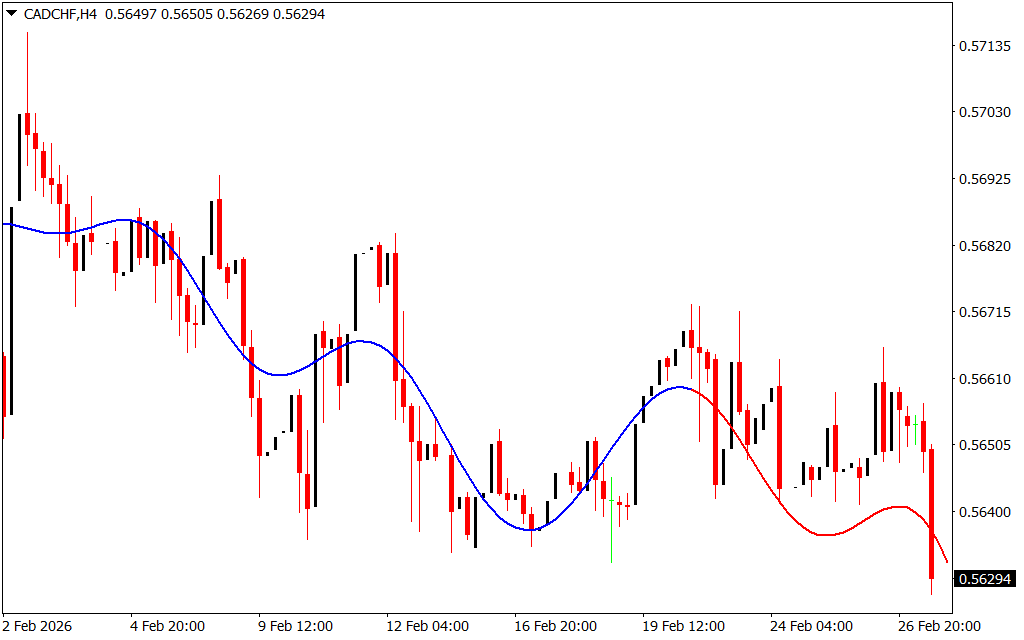This screenshot has width=1024, height=640.
Task: Click the highlighted 0.56294 current price tag
Action: (985, 579)
